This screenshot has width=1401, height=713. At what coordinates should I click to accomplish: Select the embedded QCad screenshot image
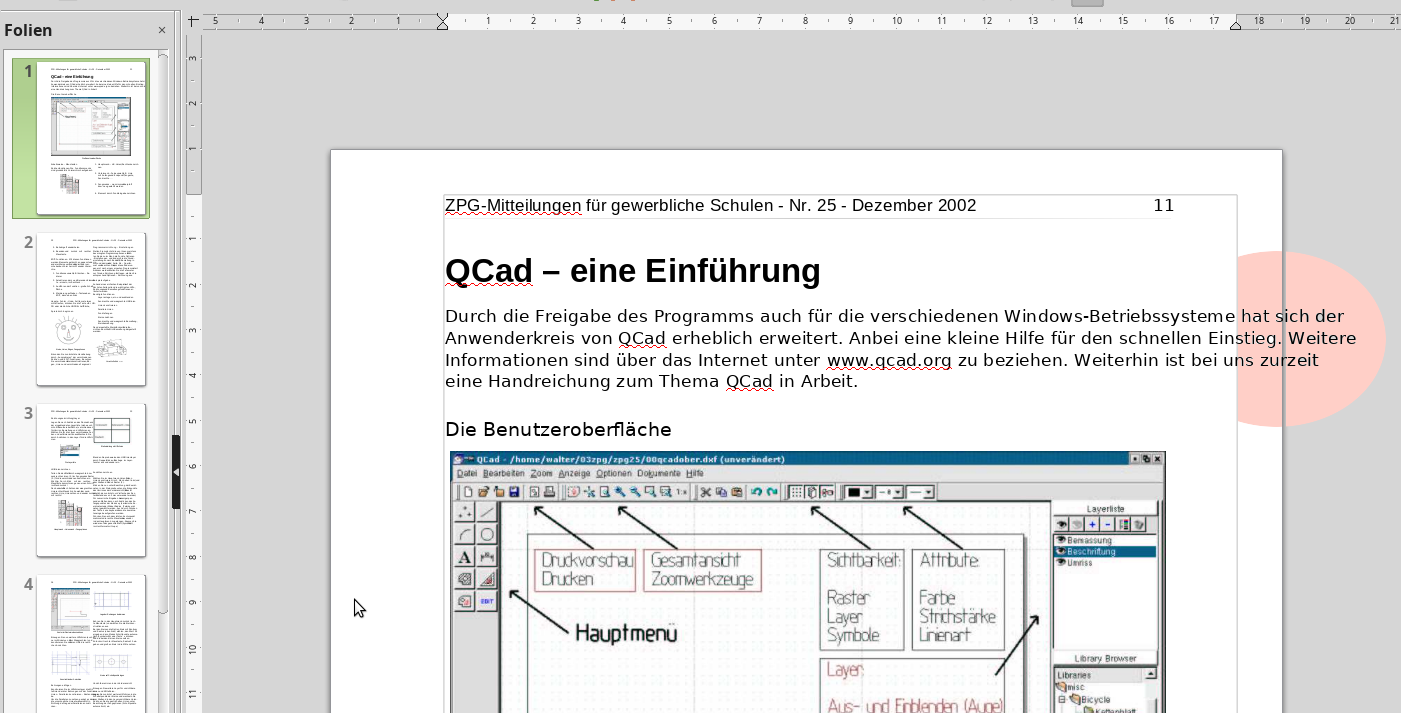coord(808,582)
